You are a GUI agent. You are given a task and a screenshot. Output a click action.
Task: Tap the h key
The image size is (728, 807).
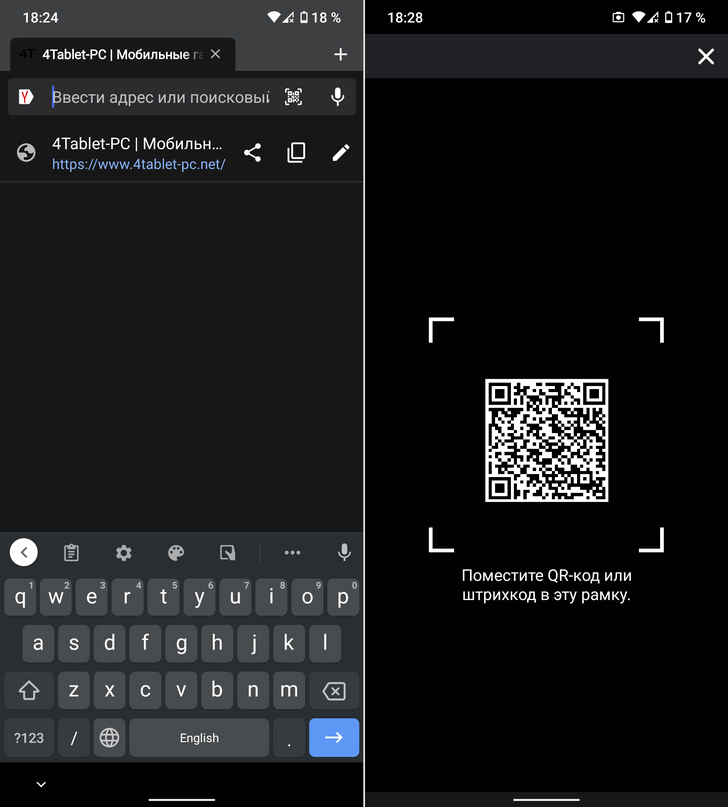pos(217,643)
